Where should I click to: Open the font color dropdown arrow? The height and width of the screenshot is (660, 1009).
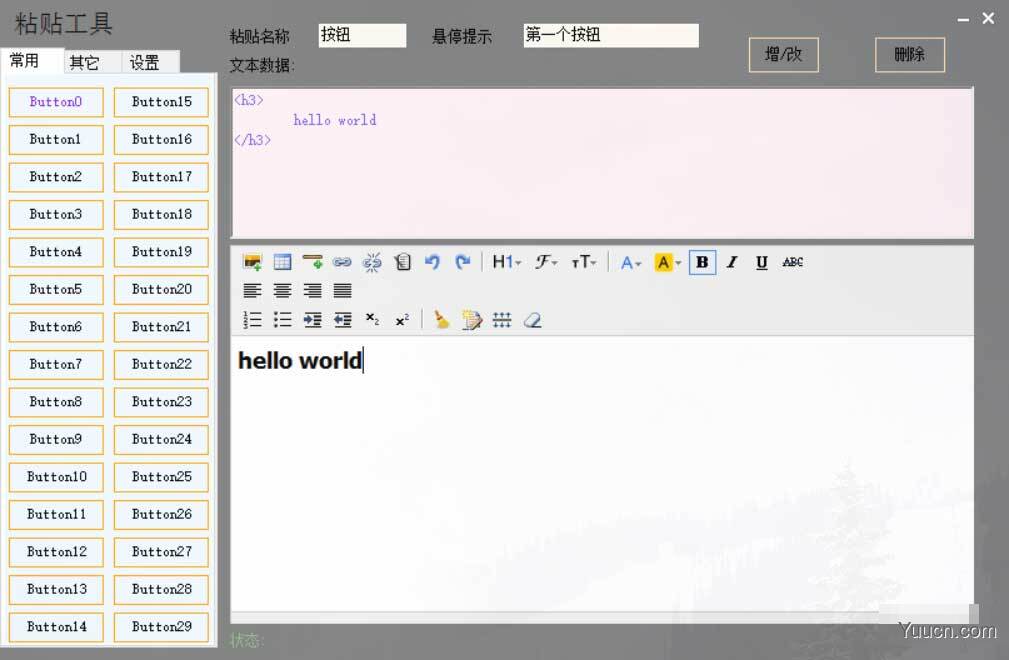click(x=638, y=262)
